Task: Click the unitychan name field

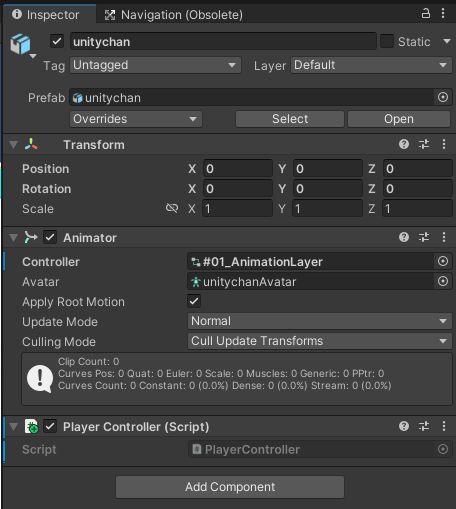Action: tap(223, 42)
